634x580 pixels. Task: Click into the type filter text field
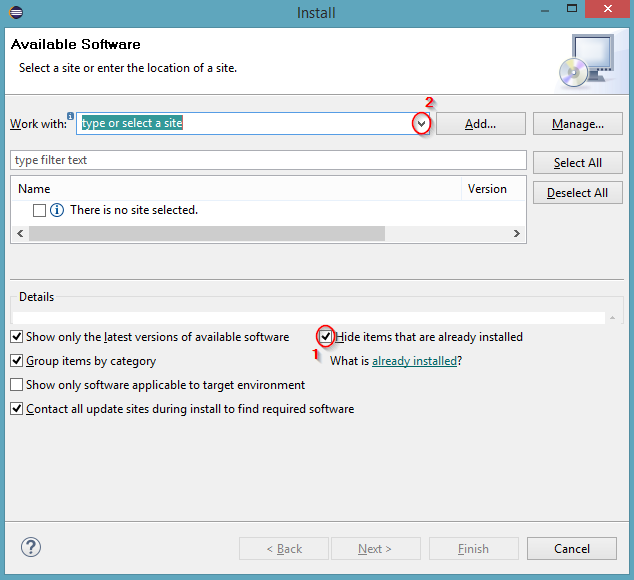coord(267,160)
